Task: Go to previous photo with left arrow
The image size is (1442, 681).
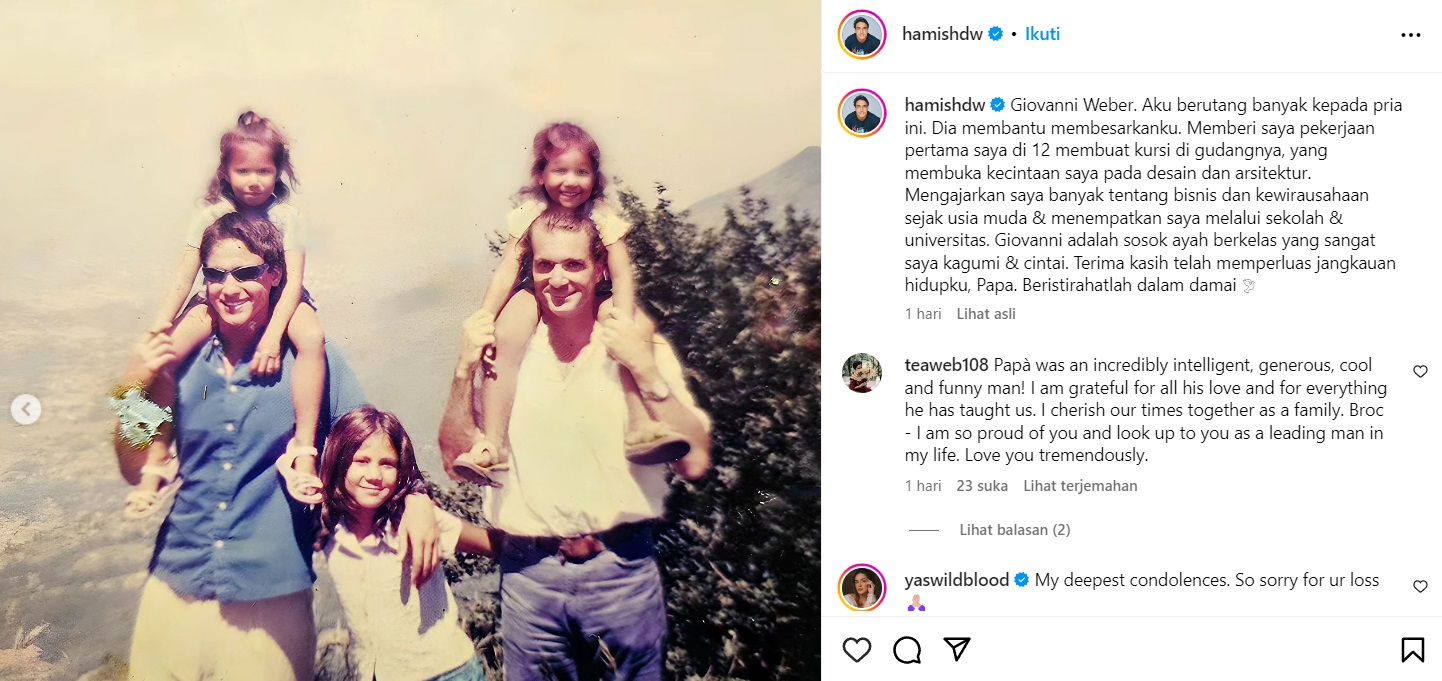Action: (x=26, y=409)
